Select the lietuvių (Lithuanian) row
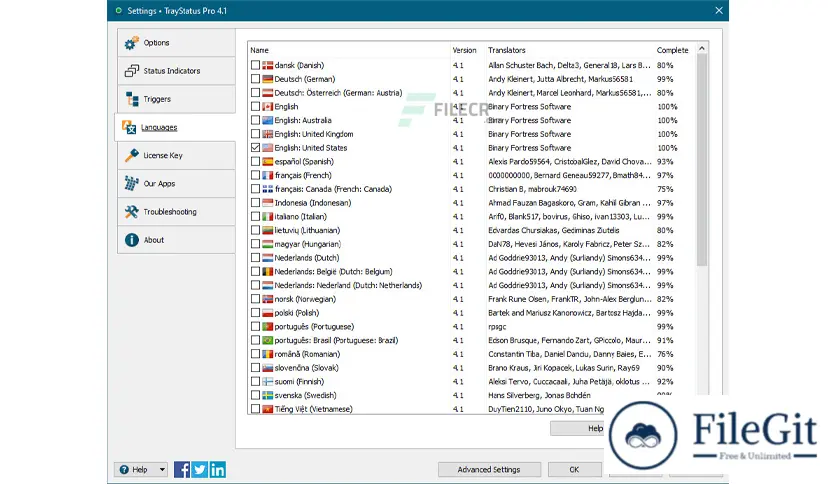 tap(472, 230)
